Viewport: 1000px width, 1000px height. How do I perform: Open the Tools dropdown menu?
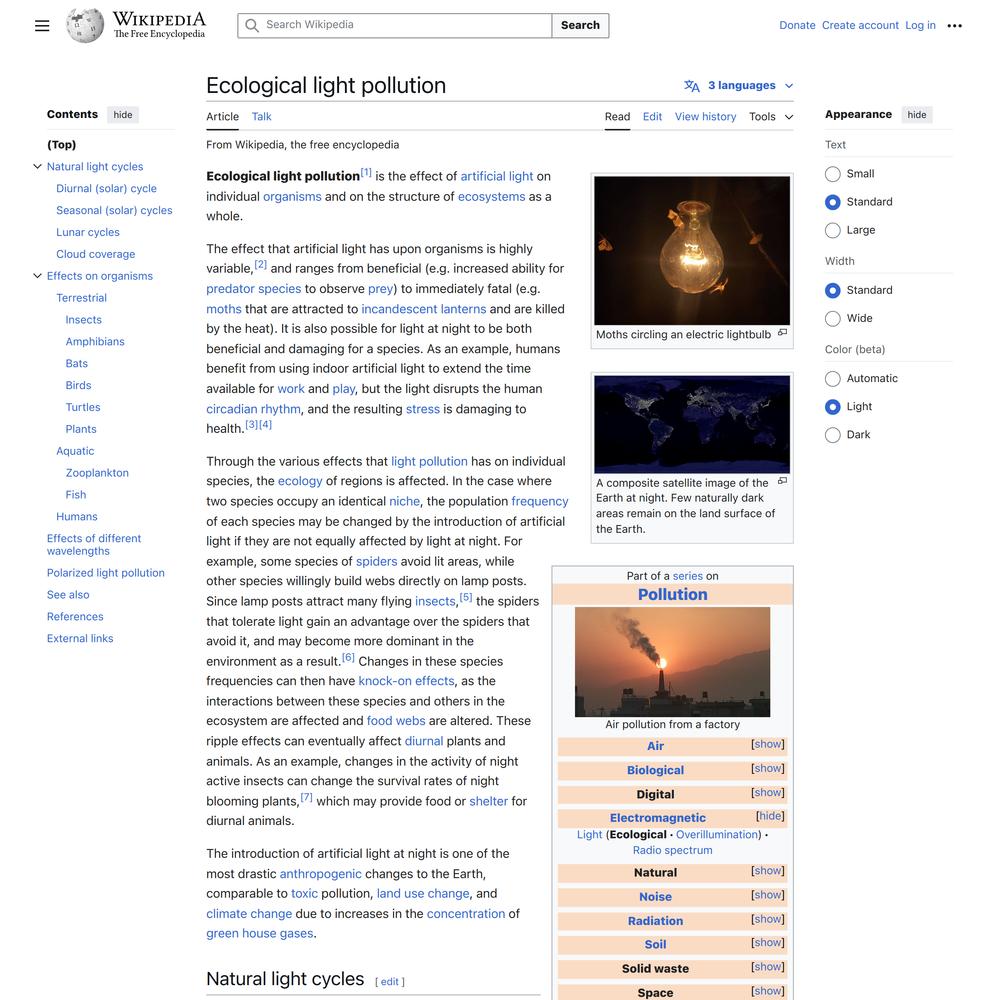(x=771, y=117)
